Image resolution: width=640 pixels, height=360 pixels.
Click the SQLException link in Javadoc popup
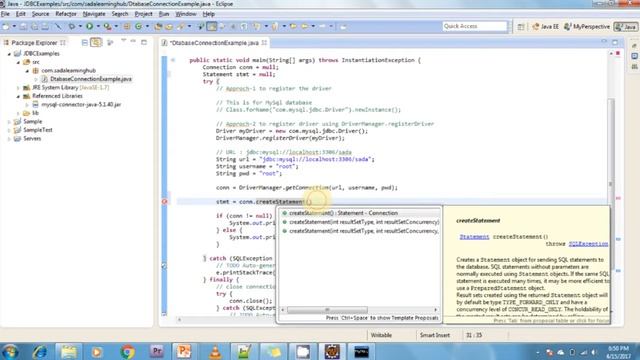pos(588,244)
